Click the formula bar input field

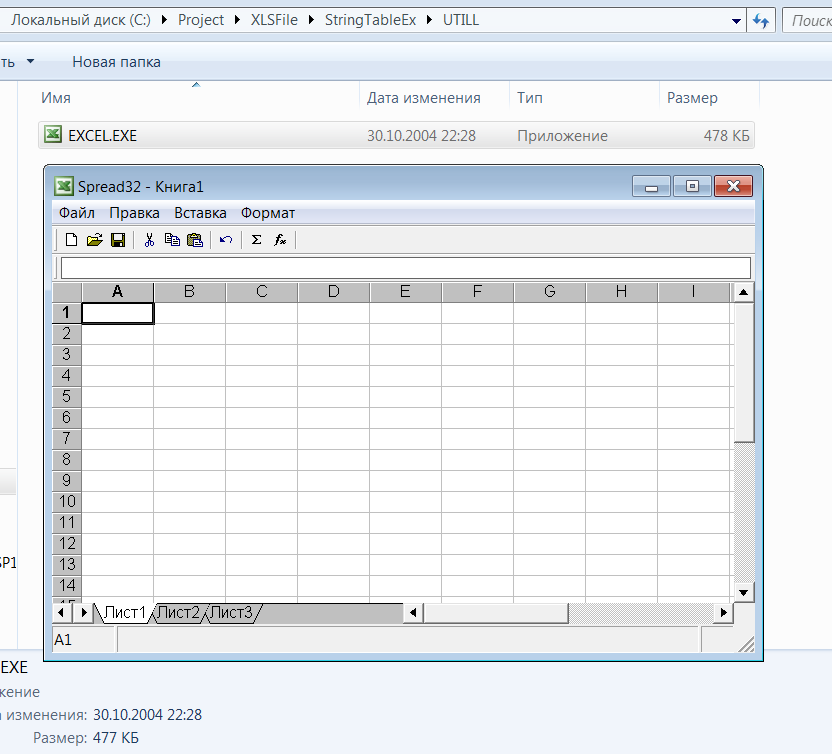406,268
